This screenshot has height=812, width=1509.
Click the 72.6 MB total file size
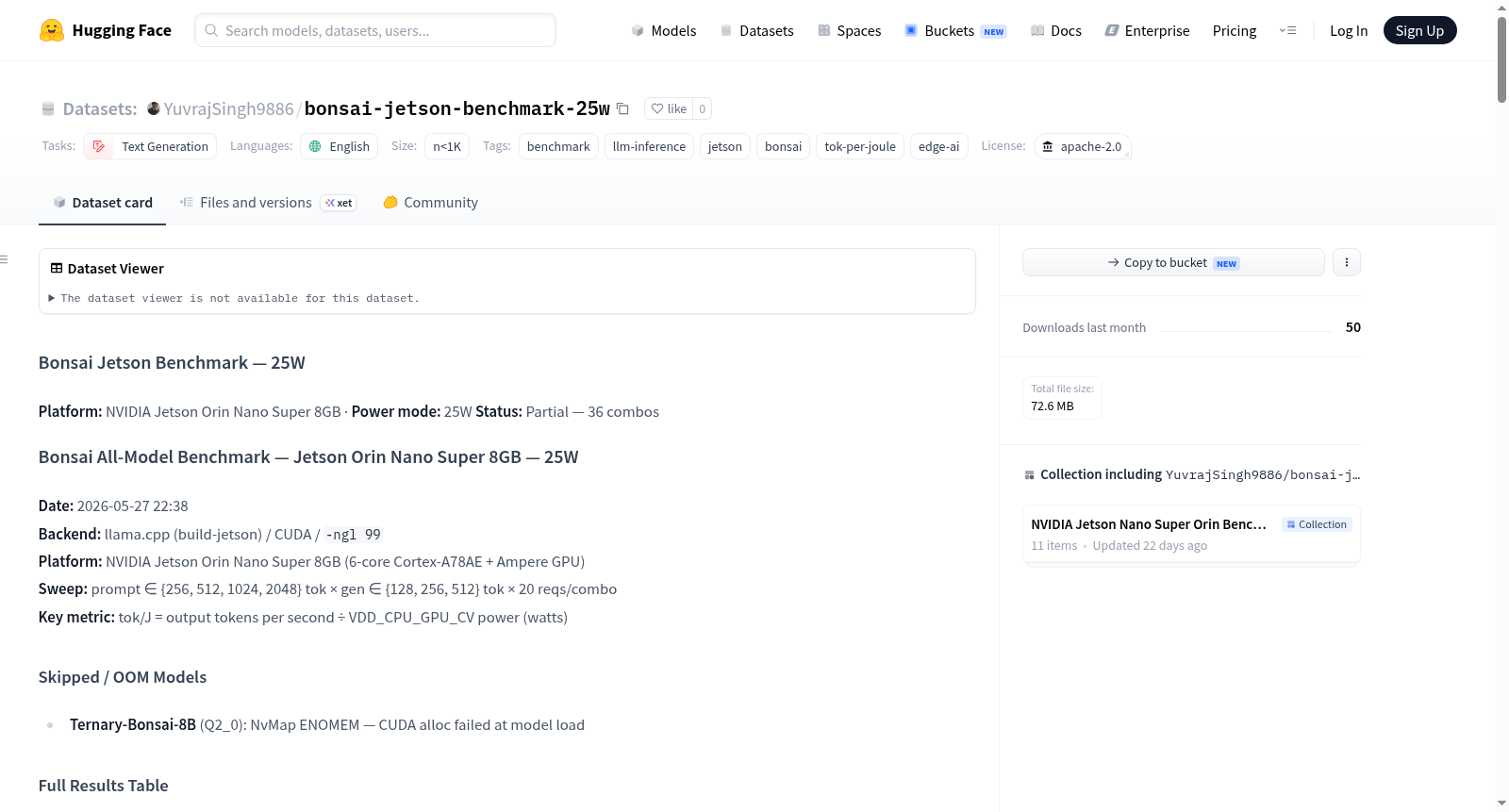click(x=1053, y=406)
